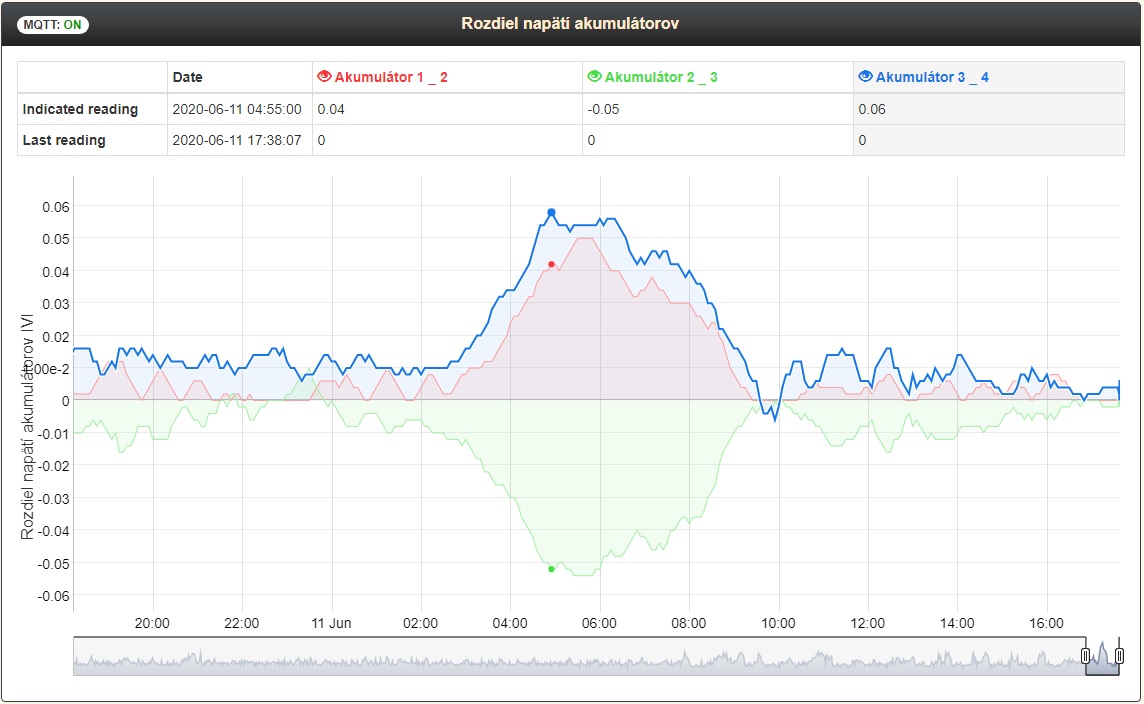Toggle the red eye icon for Akumulátor 1_2
Image resolution: width=1144 pixels, height=704 pixels.
click(x=324, y=77)
